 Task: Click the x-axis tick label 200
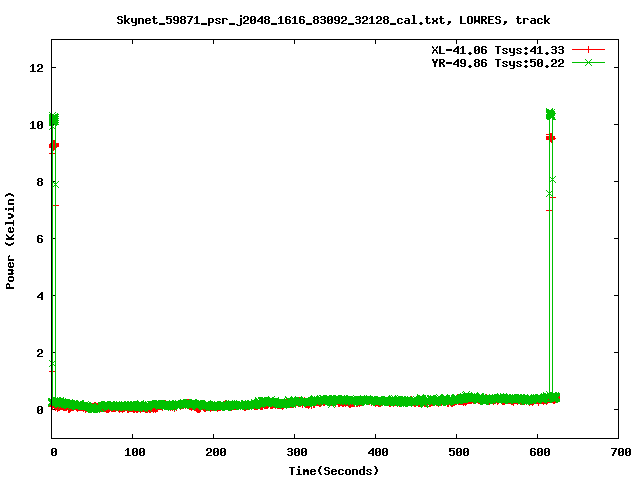[x=216, y=452]
